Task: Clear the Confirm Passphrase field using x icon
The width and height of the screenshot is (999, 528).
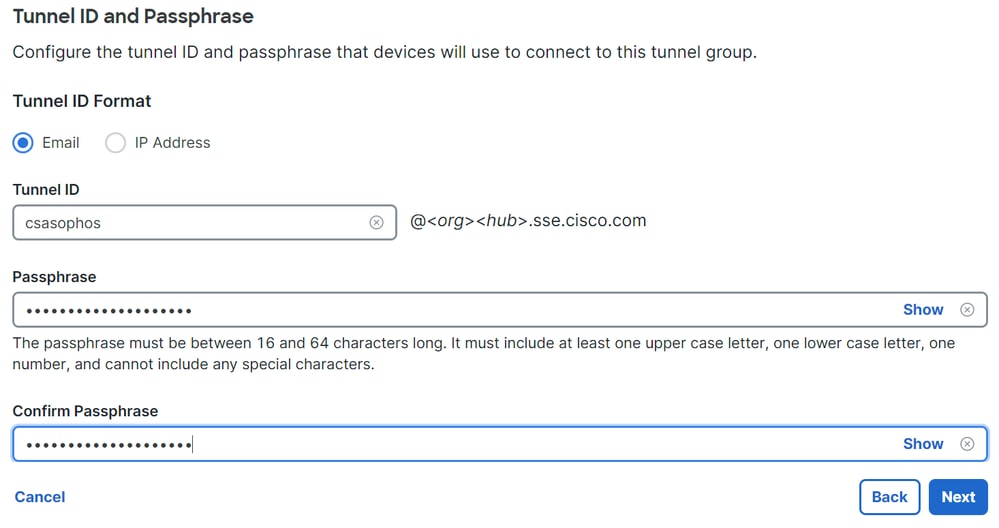Action: pyautogui.click(x=967, y=444)
